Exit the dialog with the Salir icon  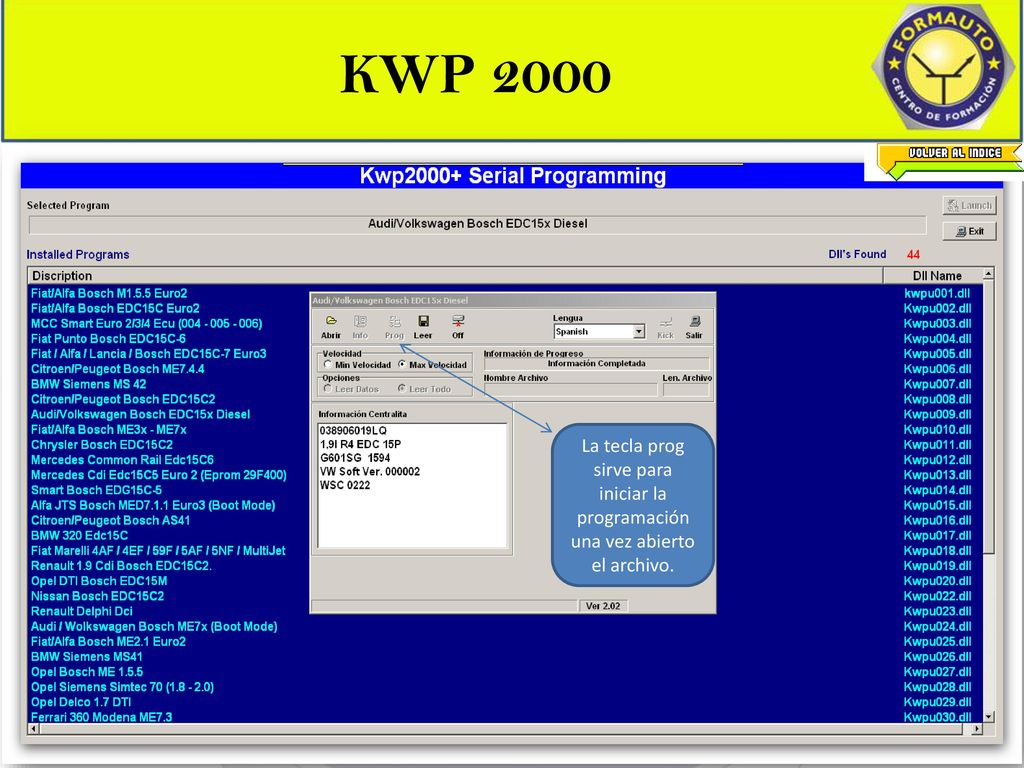click(x=694, y=327)
